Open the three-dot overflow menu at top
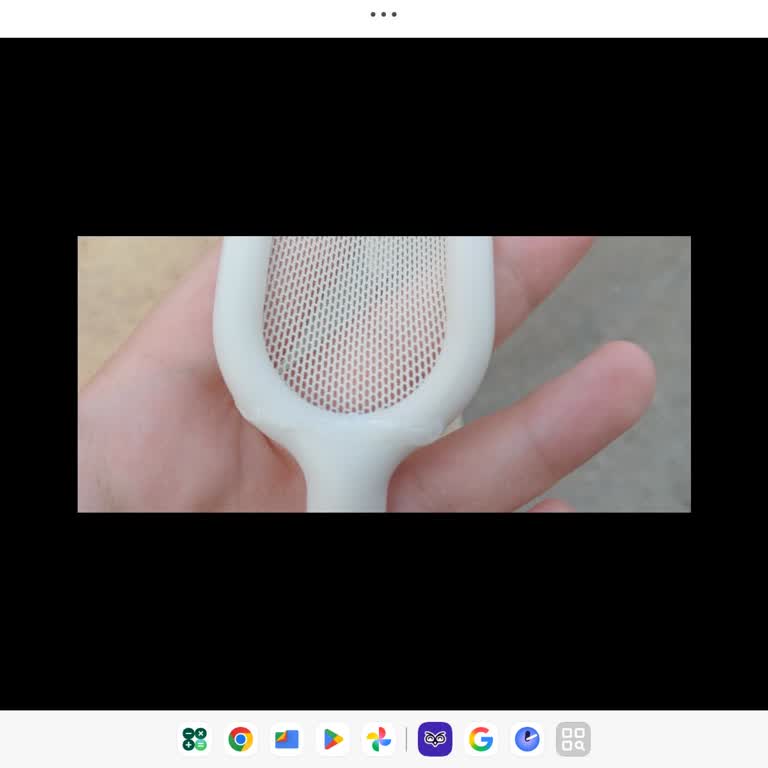This screenshot has height=768, width=768. (x=384, y=14)
